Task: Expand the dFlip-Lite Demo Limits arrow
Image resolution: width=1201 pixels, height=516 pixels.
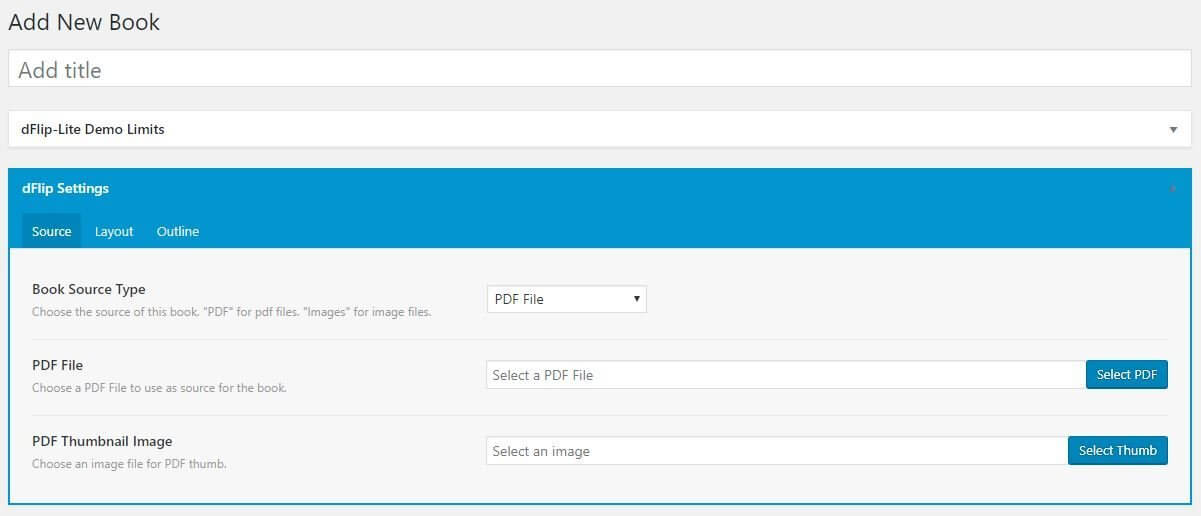Action: [1173, 130]
